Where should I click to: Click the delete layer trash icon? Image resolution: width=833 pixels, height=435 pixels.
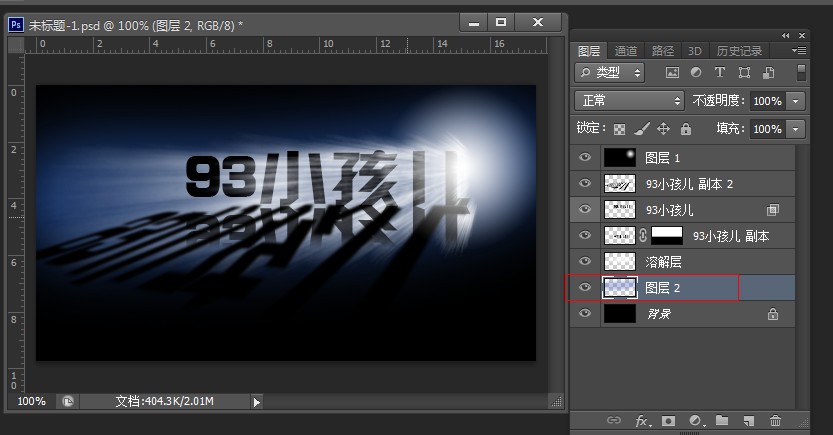click(775, 421)
